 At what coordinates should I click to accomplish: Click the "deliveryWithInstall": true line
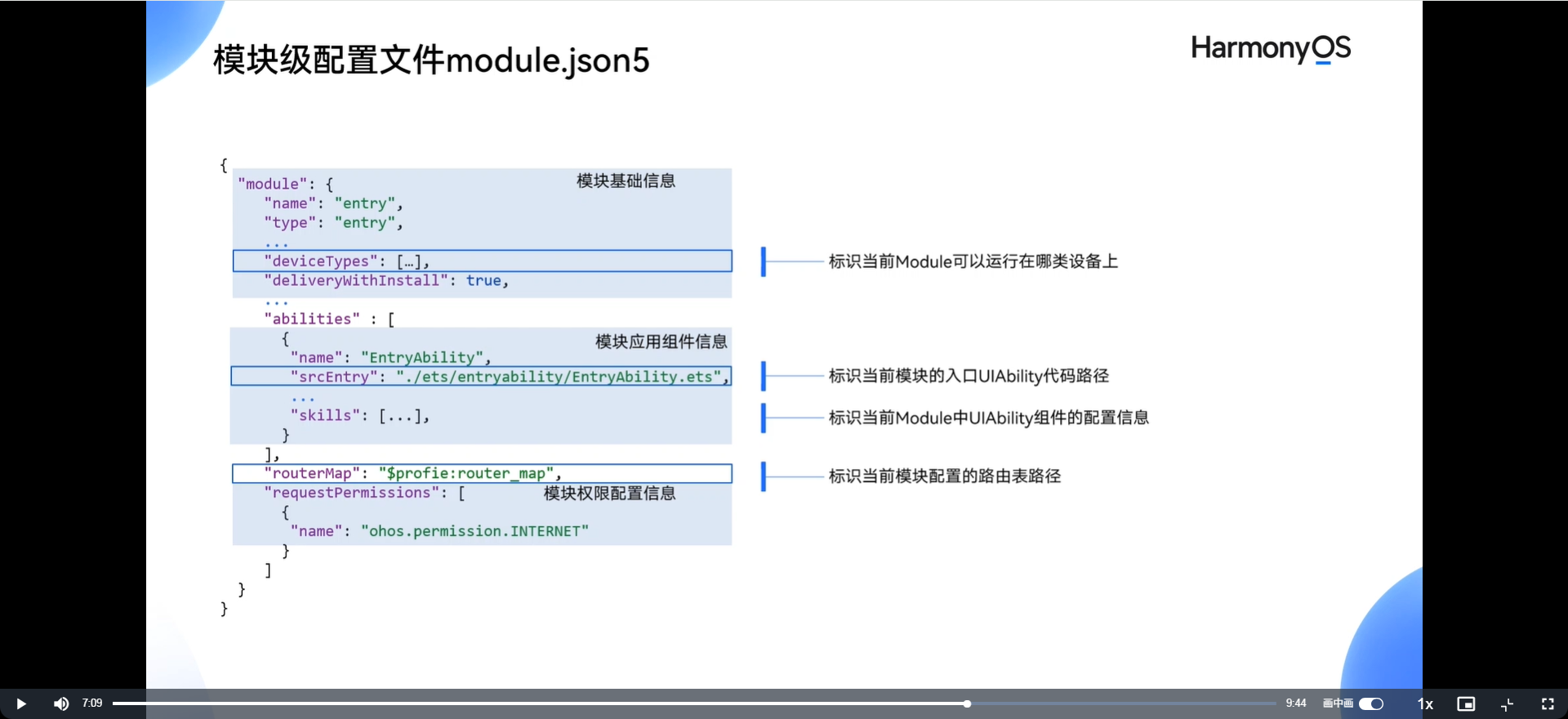pyautogui.click(x=386, y=280)
